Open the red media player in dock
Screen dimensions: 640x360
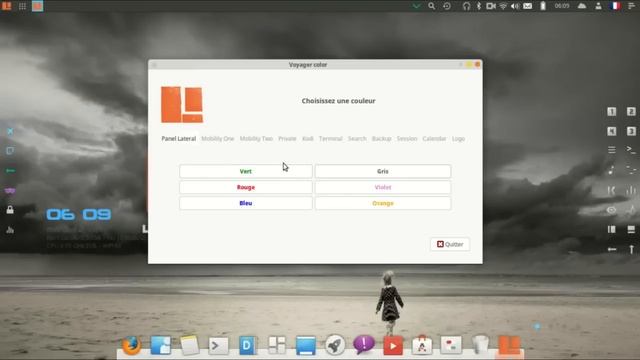(x=393, y=346)
